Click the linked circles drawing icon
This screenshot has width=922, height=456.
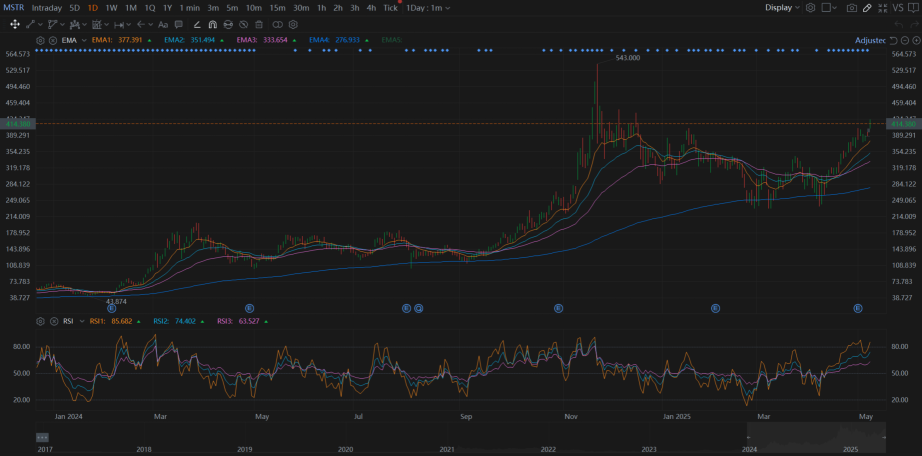coord(278,25)
